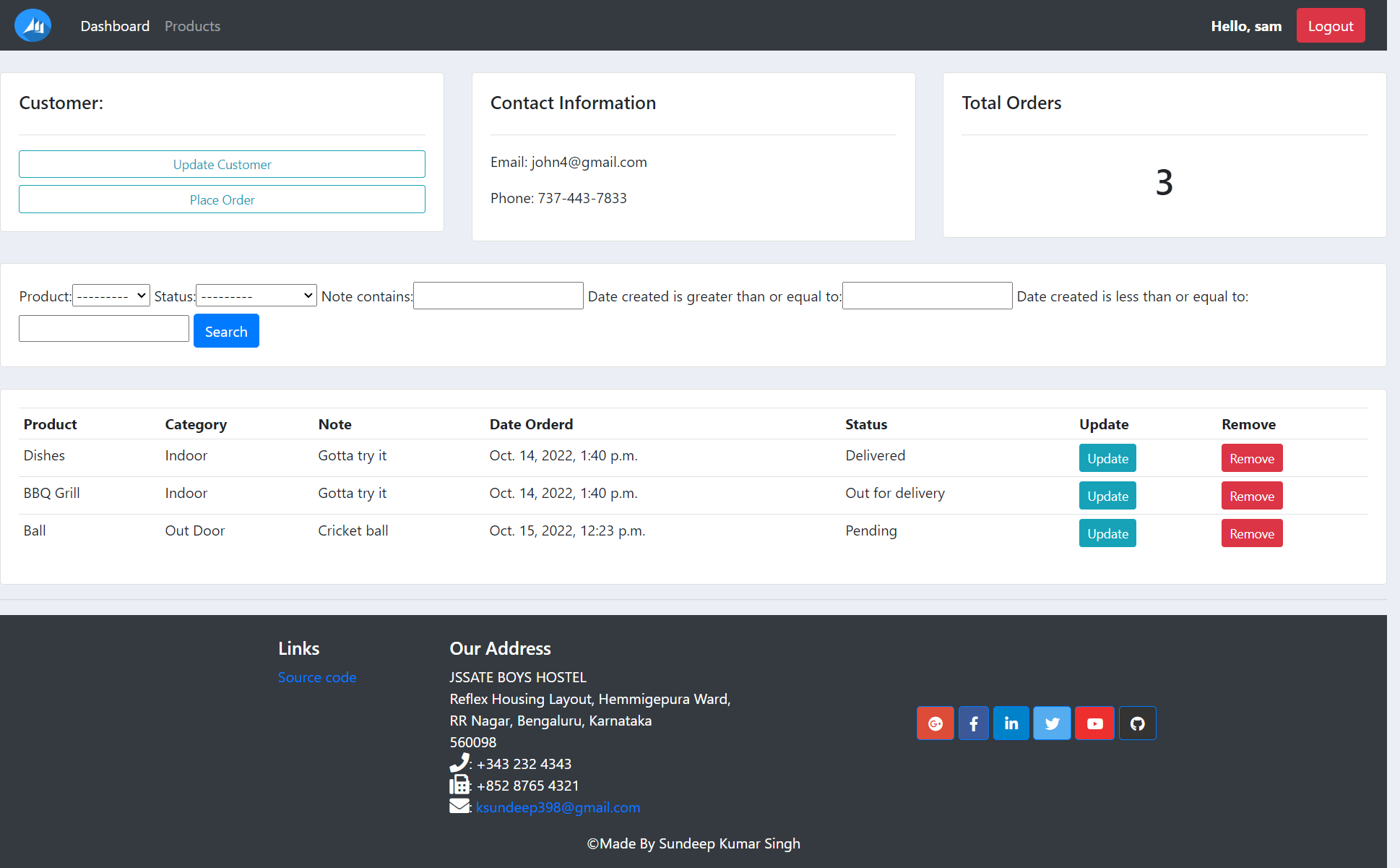Select Dashboard in the navigation bar
This screenshot has height=868, width=1400.
tap(115, 25)
